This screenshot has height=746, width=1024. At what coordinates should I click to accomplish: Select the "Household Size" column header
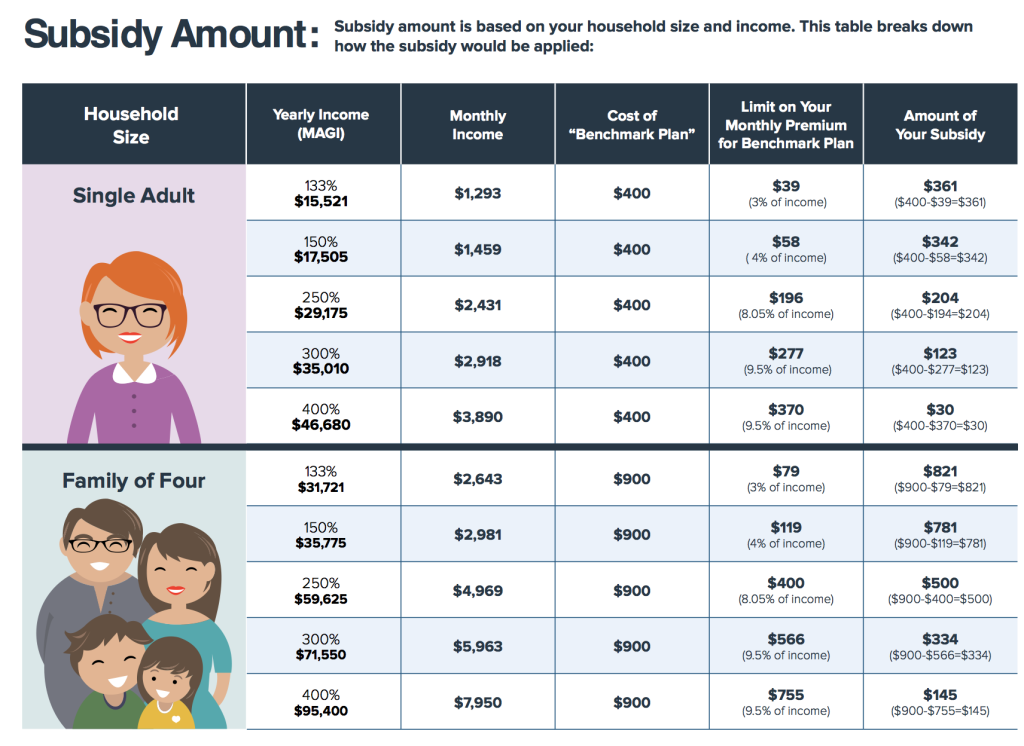point(131,125)
